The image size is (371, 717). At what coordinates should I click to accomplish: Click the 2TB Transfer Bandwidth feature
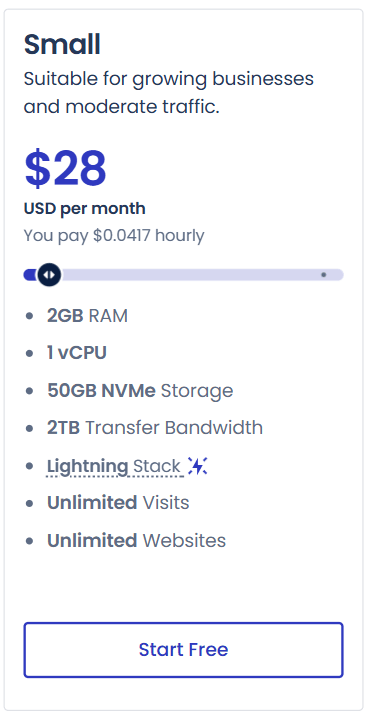pos(155,428)
